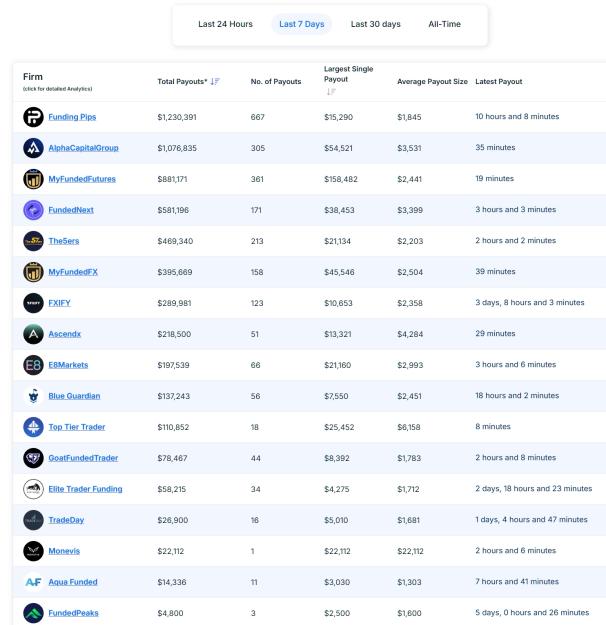Switch to Last 24 Hours tab
Viewport: 606px width, 625px height.
coord(225,24)
